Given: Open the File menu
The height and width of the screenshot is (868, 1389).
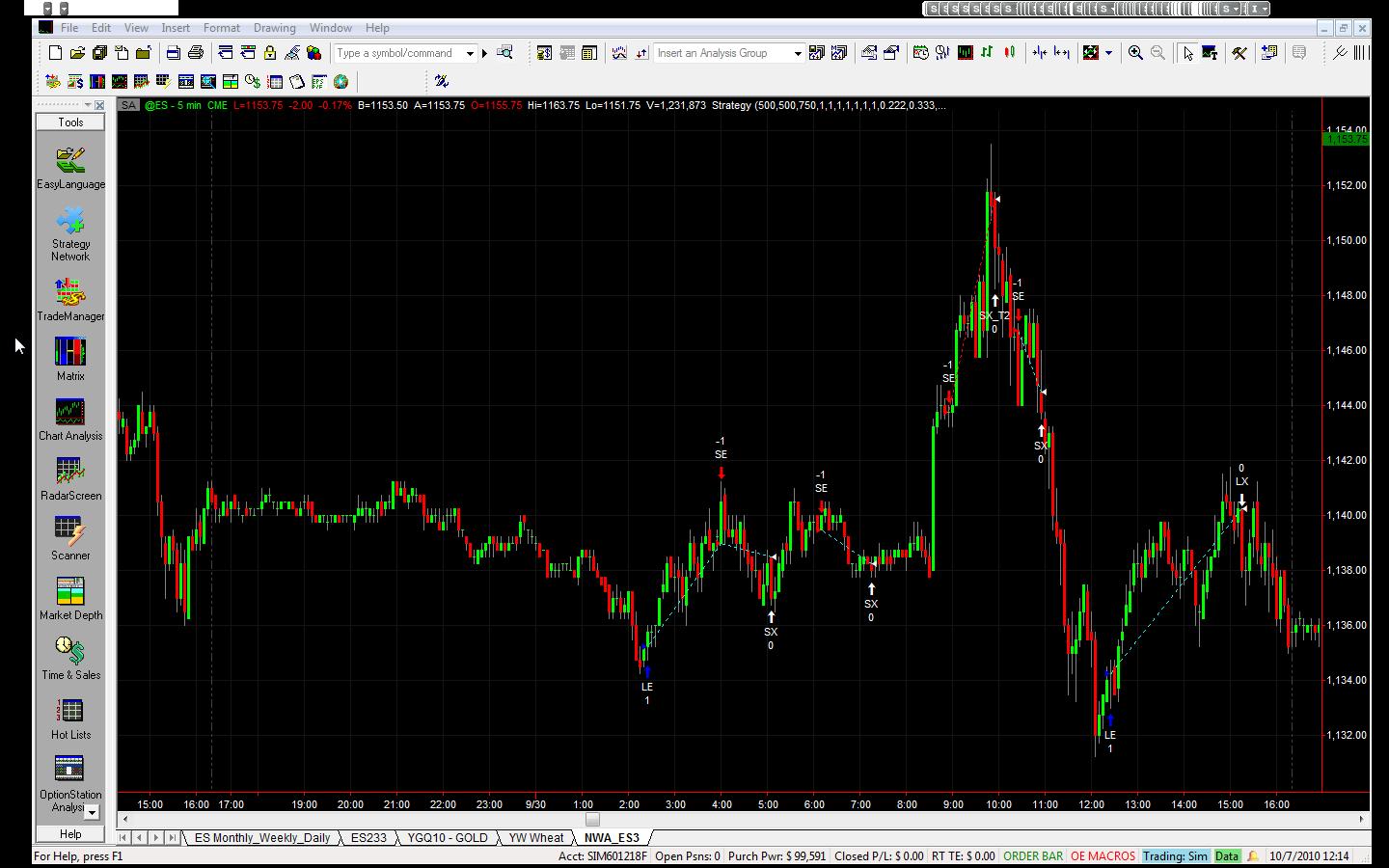Looking at the screenshot, I should coord(69,28).
